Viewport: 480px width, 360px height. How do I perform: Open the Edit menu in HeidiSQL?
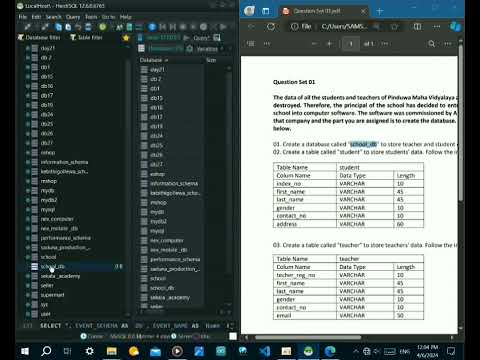(x=36, y=17)
